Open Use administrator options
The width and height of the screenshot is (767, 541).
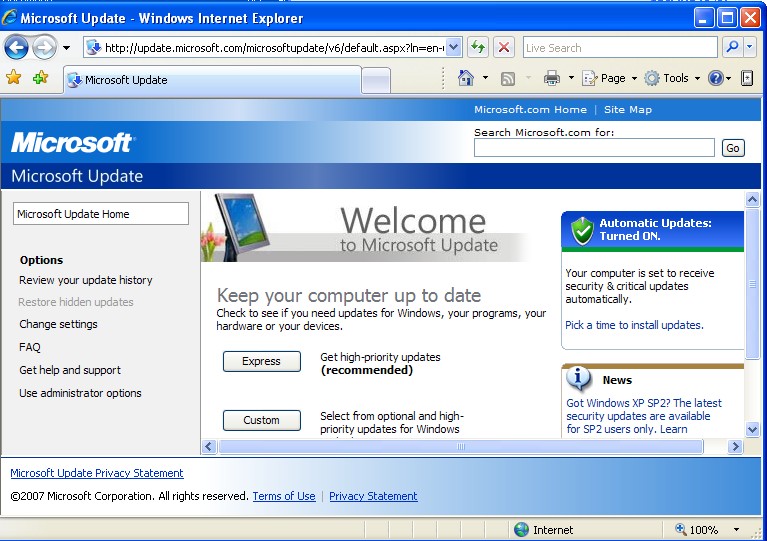coord(80,393)
